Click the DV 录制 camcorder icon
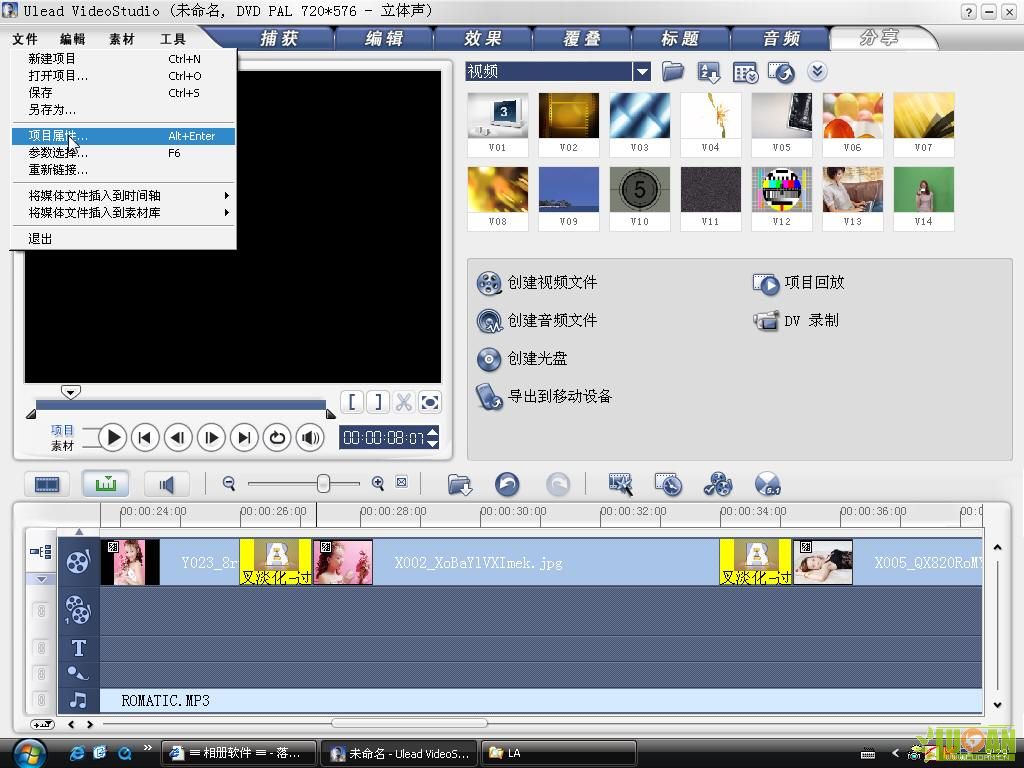1024x768 pixels. [x=766, y=321]
